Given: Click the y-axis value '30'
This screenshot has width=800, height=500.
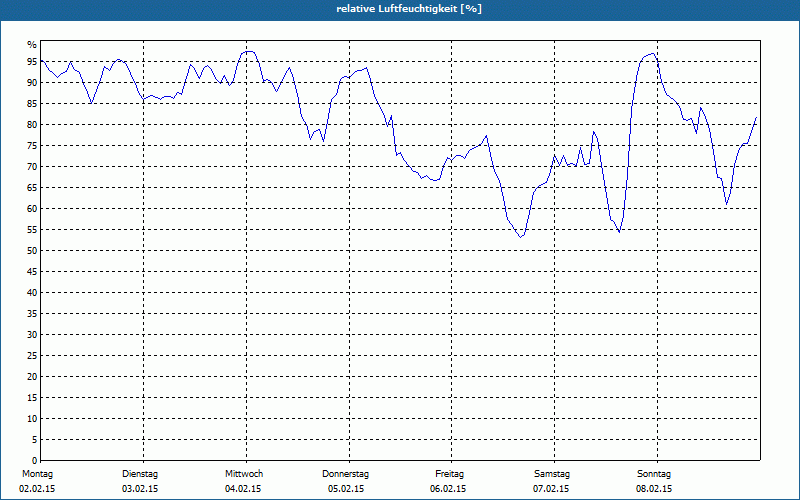Looking at the screenshot, I should click(x=32, y=335).
